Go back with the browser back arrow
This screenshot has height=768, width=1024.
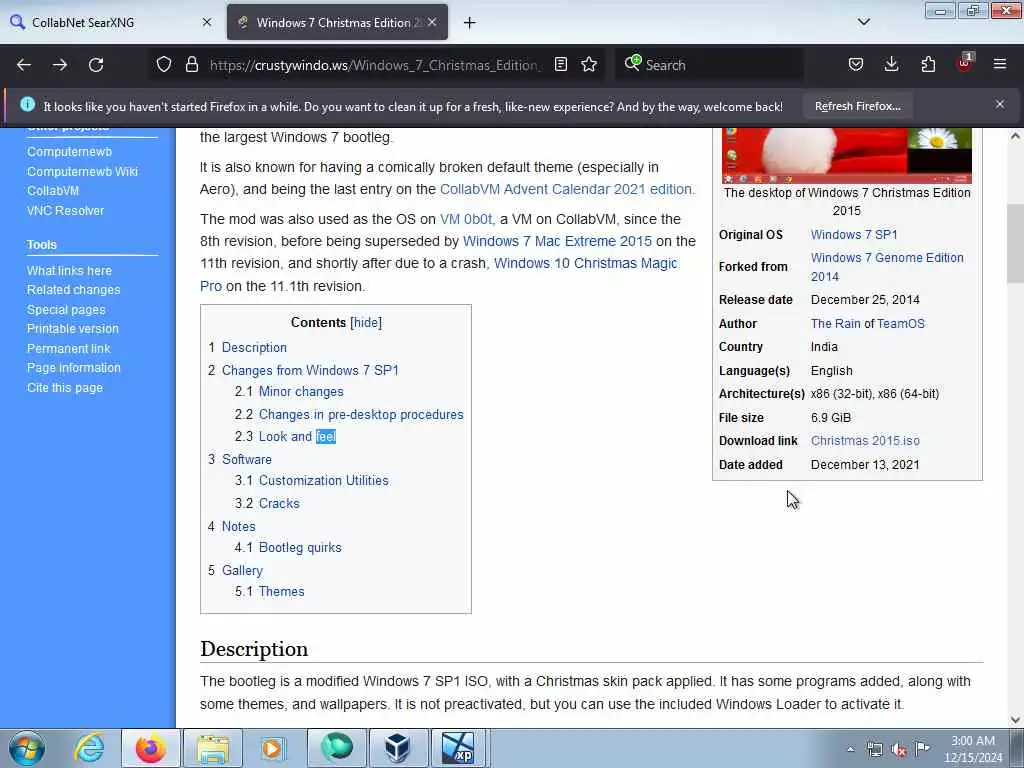coord(24,65)
